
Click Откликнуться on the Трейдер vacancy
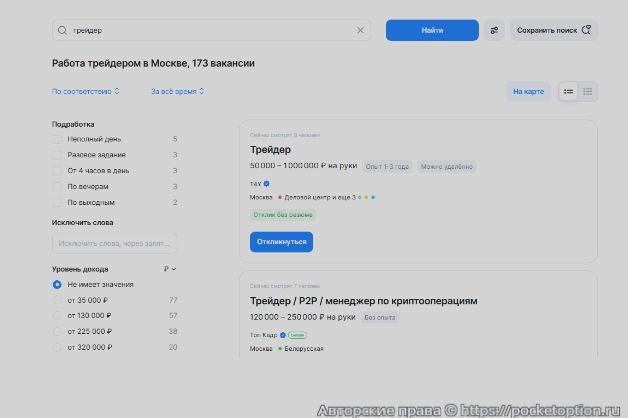(281, 242)
